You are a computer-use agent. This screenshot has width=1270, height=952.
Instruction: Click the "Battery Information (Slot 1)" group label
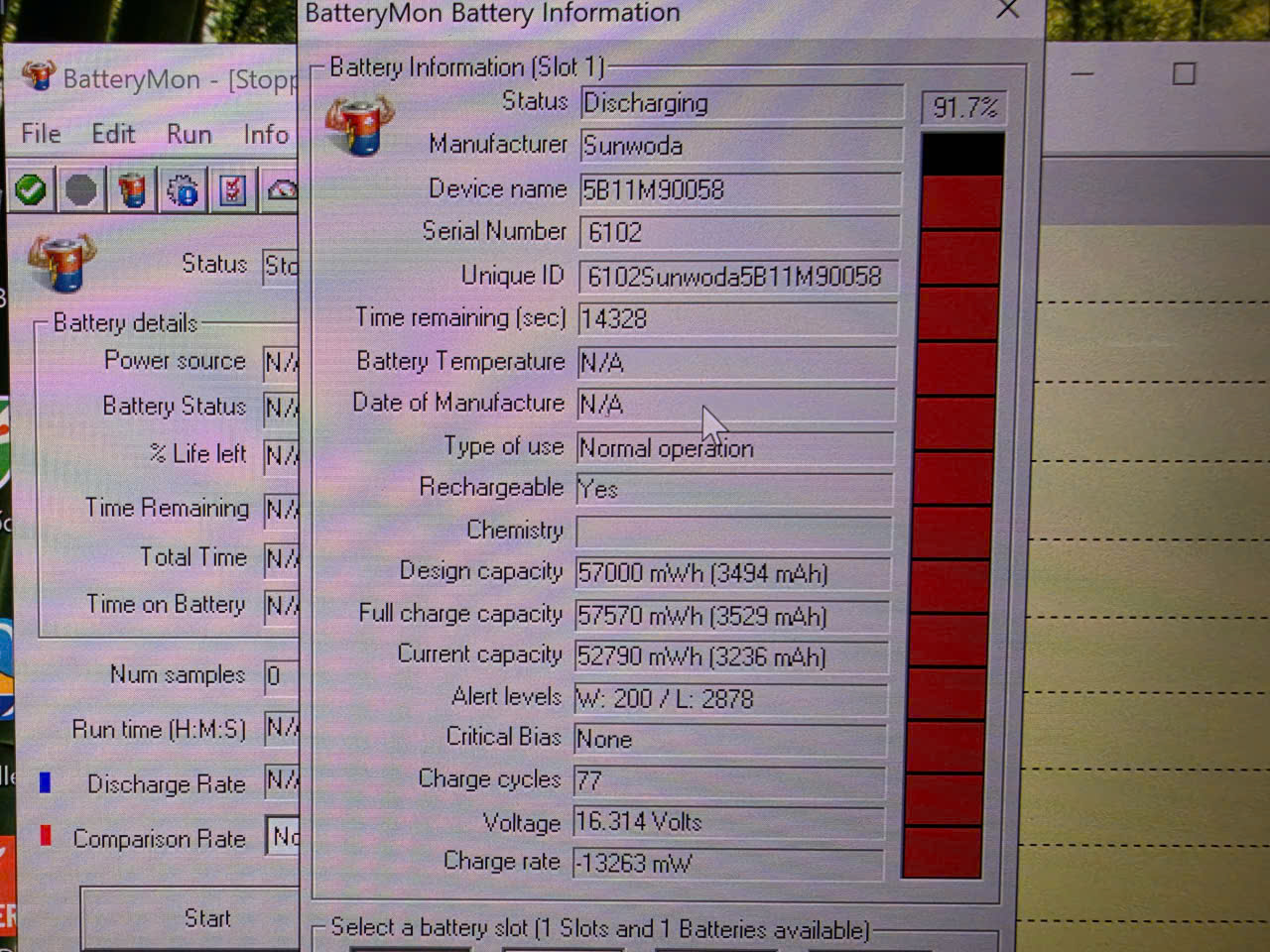click(466, 67)
